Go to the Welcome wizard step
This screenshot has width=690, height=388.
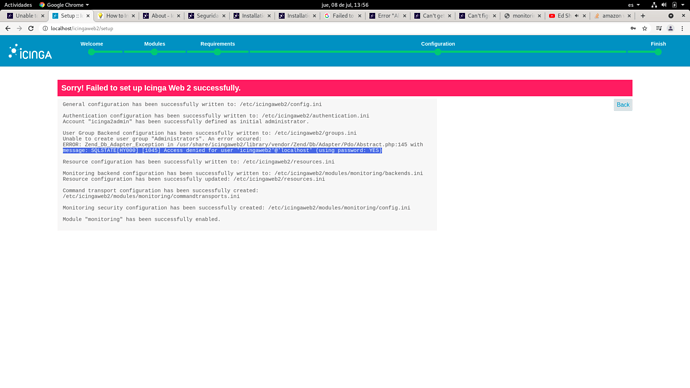pos(92,44)
